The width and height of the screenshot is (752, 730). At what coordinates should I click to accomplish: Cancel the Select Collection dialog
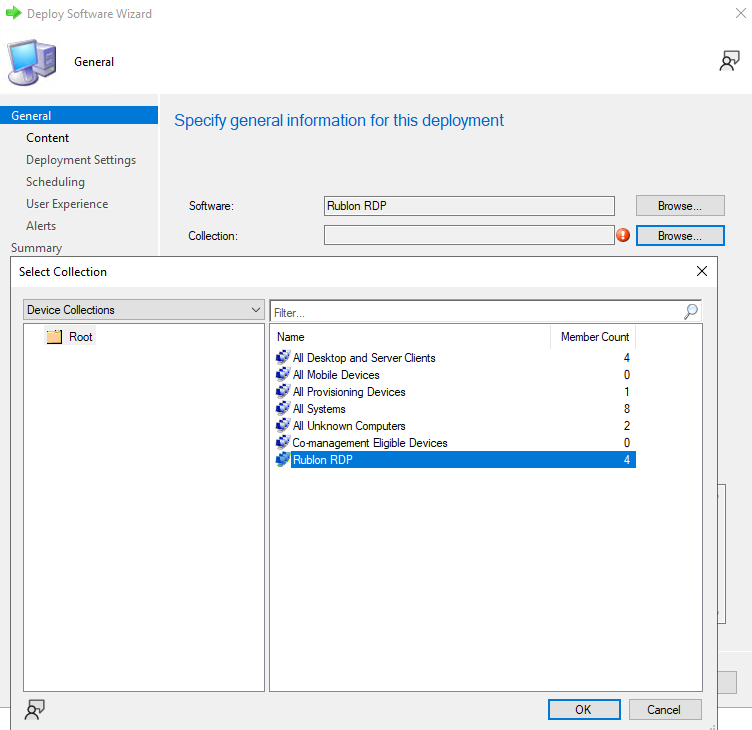tap(664, 709)
